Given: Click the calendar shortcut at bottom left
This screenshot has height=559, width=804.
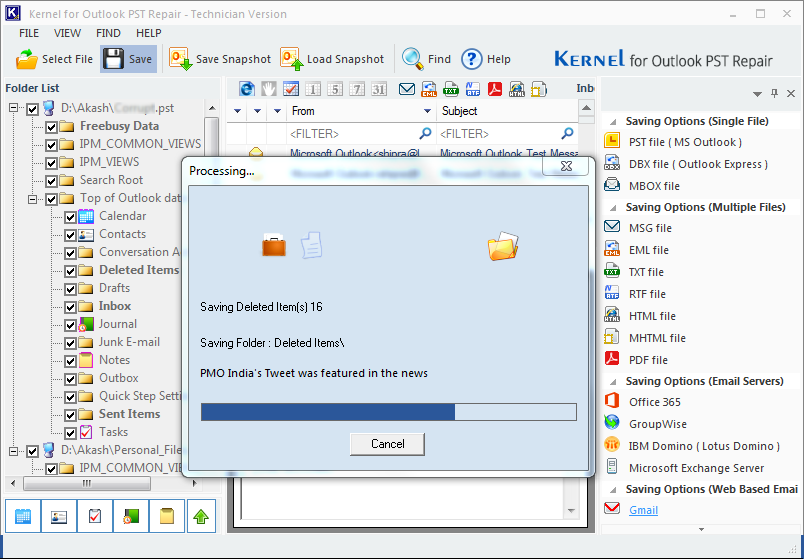Looking at the screenshot, I should click(23, 516).
